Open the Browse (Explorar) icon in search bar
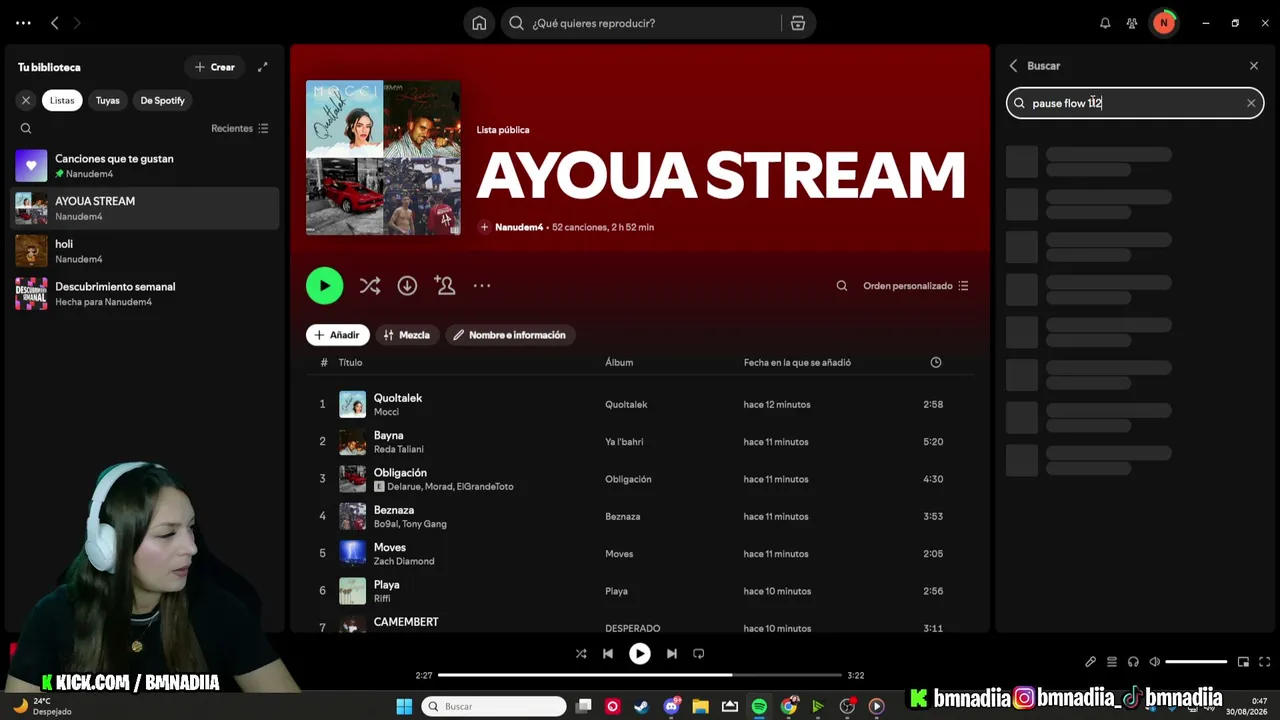Image resolution: width=1280 pixels, height=720 pixels. pyautogui.click(x=798, y=23)
